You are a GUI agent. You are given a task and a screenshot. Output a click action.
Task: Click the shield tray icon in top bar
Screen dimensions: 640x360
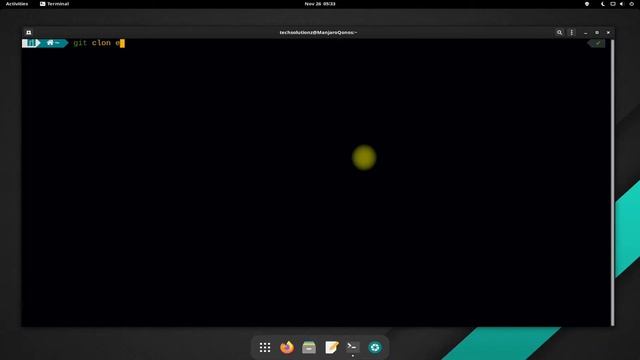tap(587, 4)
